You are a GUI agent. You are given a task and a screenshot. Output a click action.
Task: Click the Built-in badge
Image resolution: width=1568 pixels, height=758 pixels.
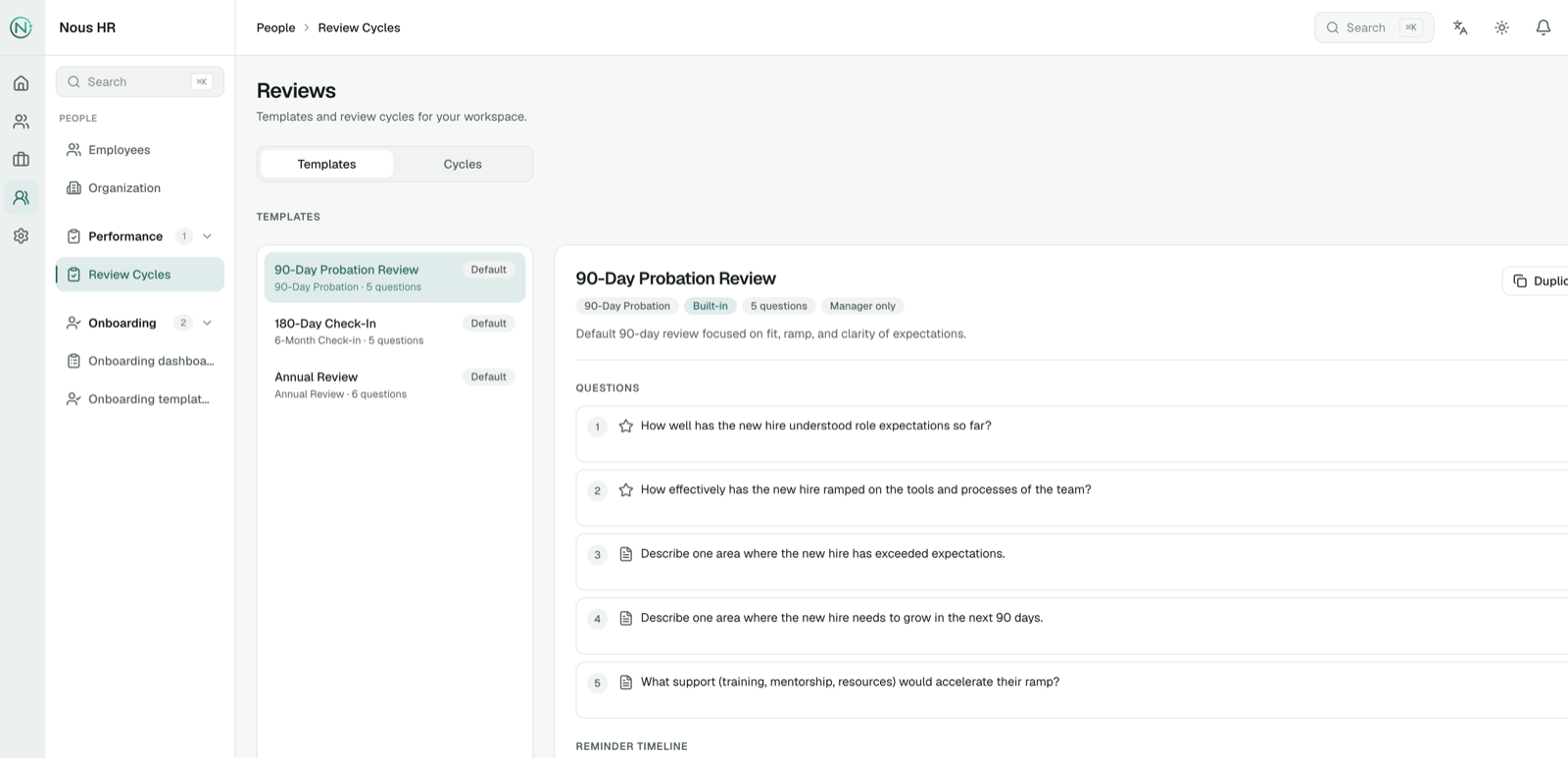tap(710, 306)
